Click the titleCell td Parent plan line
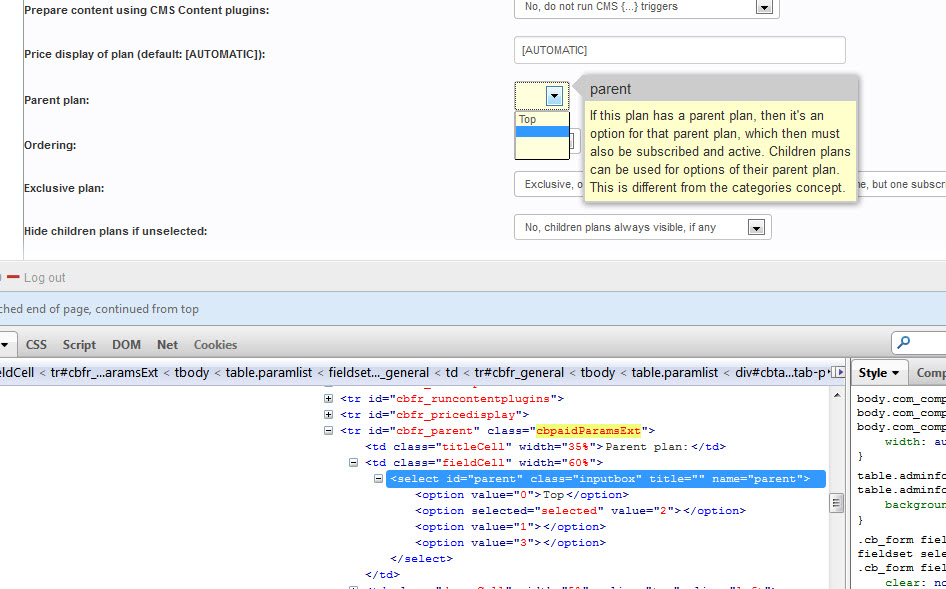This screenshot has height=589, width=946. pyautogui.click(x=545, y=447)
